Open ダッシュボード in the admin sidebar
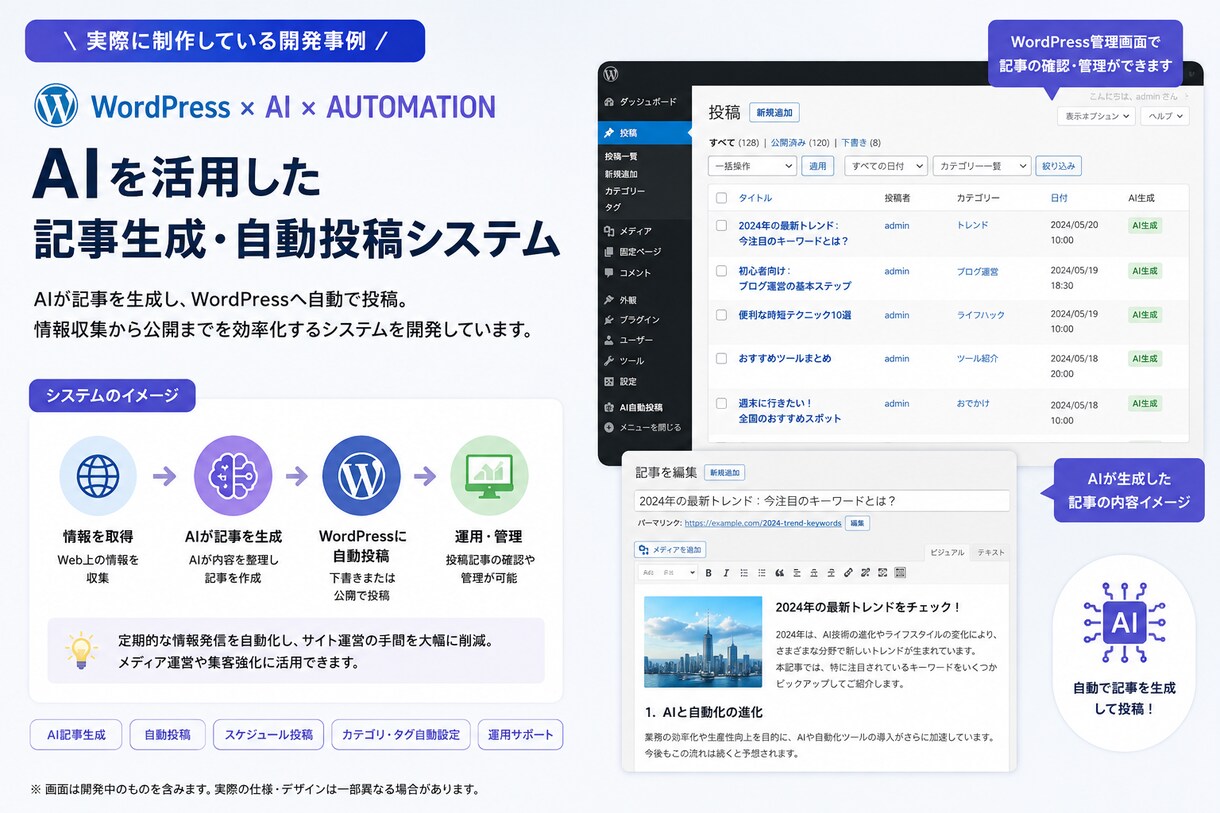Viewport: 1220px width, 813px height. tap(640, 102)
